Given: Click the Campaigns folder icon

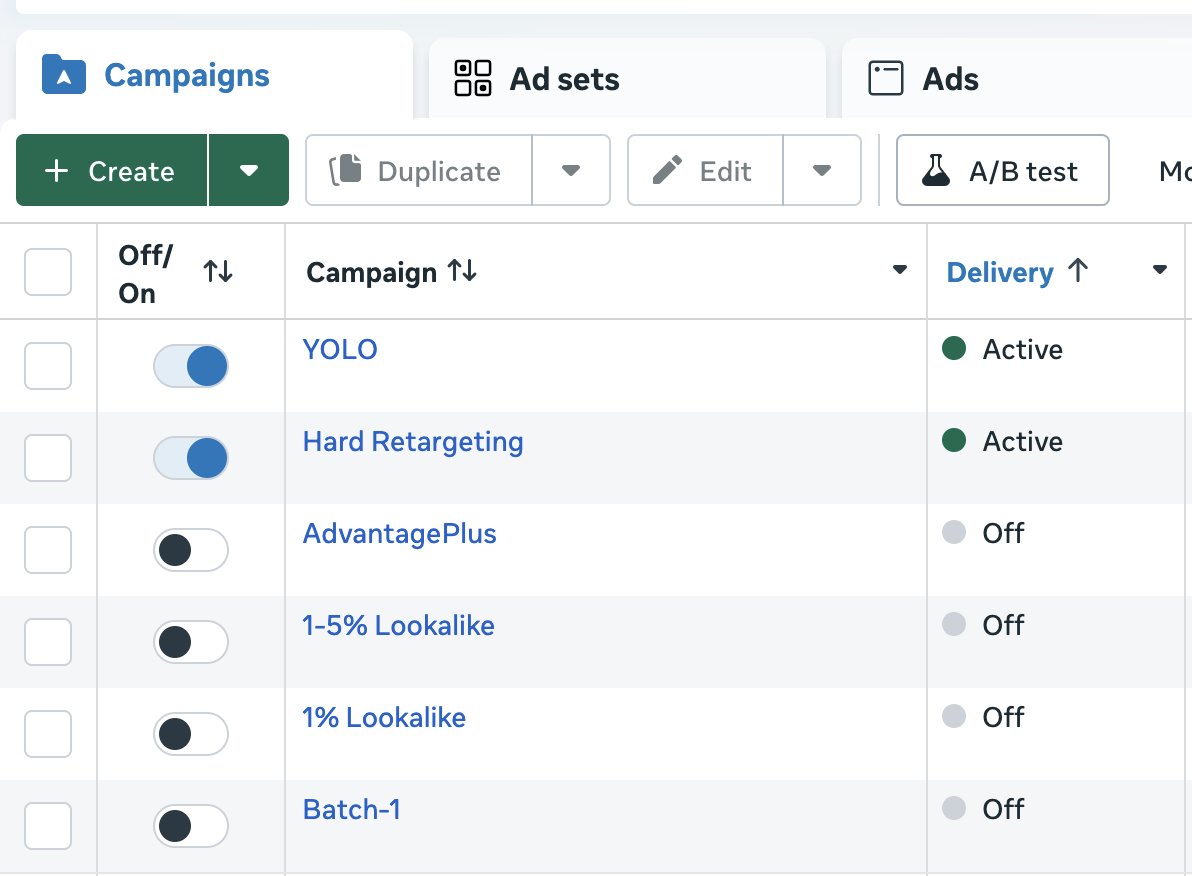Looking at the screenshot, I should [64, 75].
